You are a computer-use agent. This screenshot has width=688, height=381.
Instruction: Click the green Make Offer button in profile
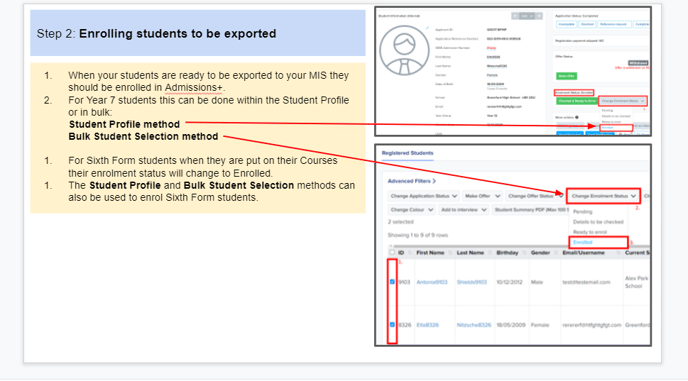click(x=566, y=76)
